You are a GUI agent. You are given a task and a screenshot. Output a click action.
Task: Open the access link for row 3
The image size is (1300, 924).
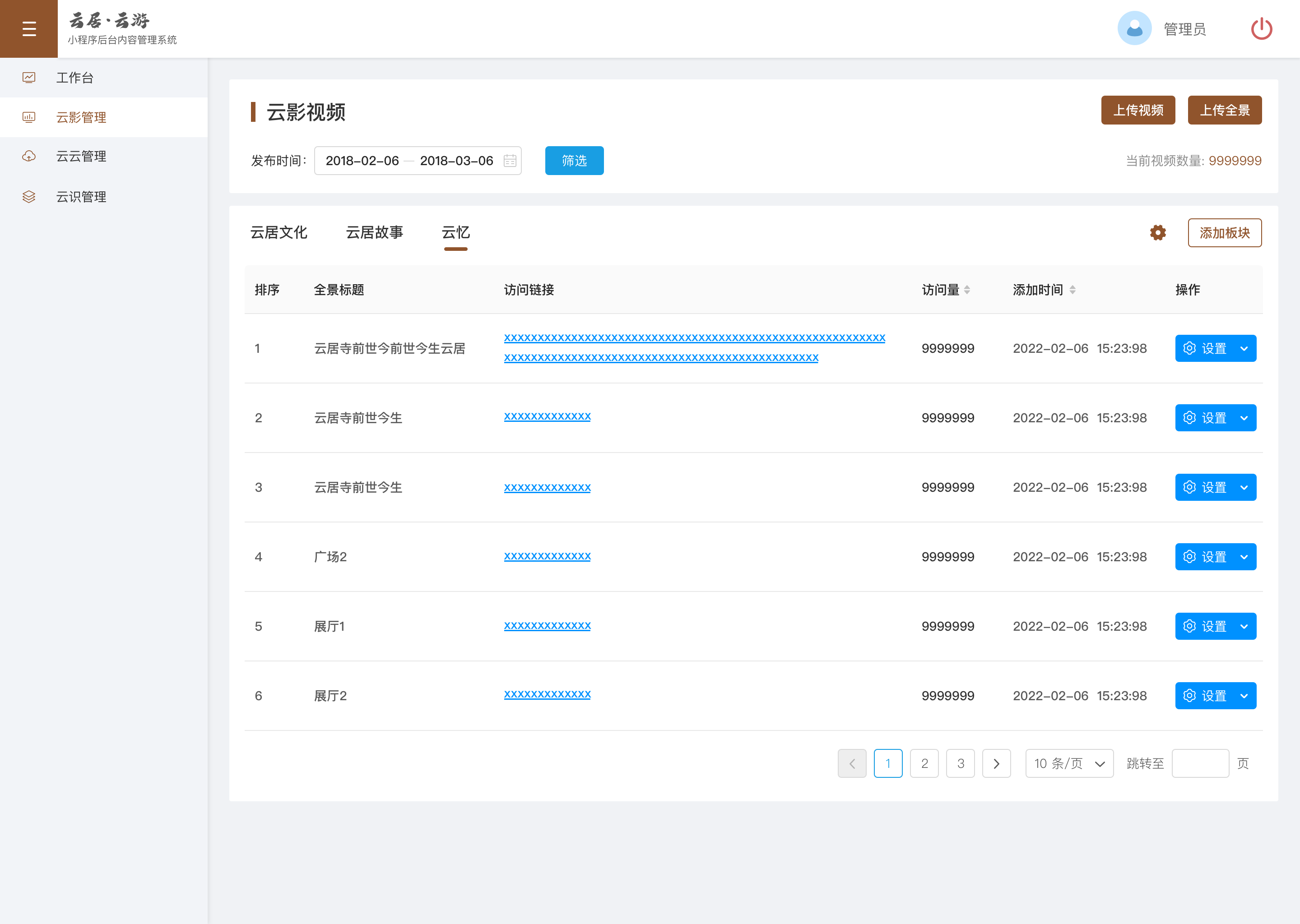tap(548, 488)
